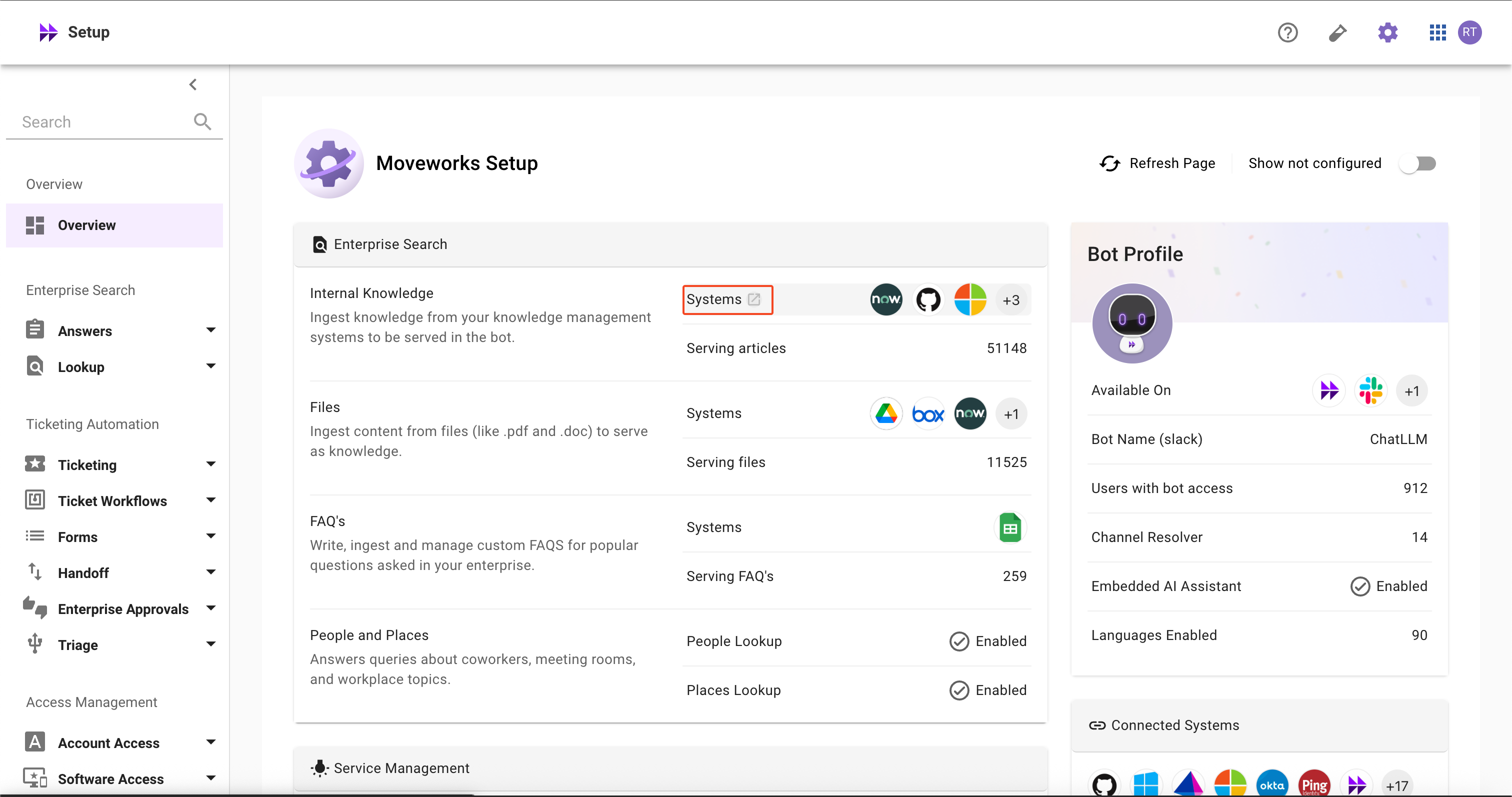Open the apps grid icon
This screenshot has width=1512, height=797.
1437,32
